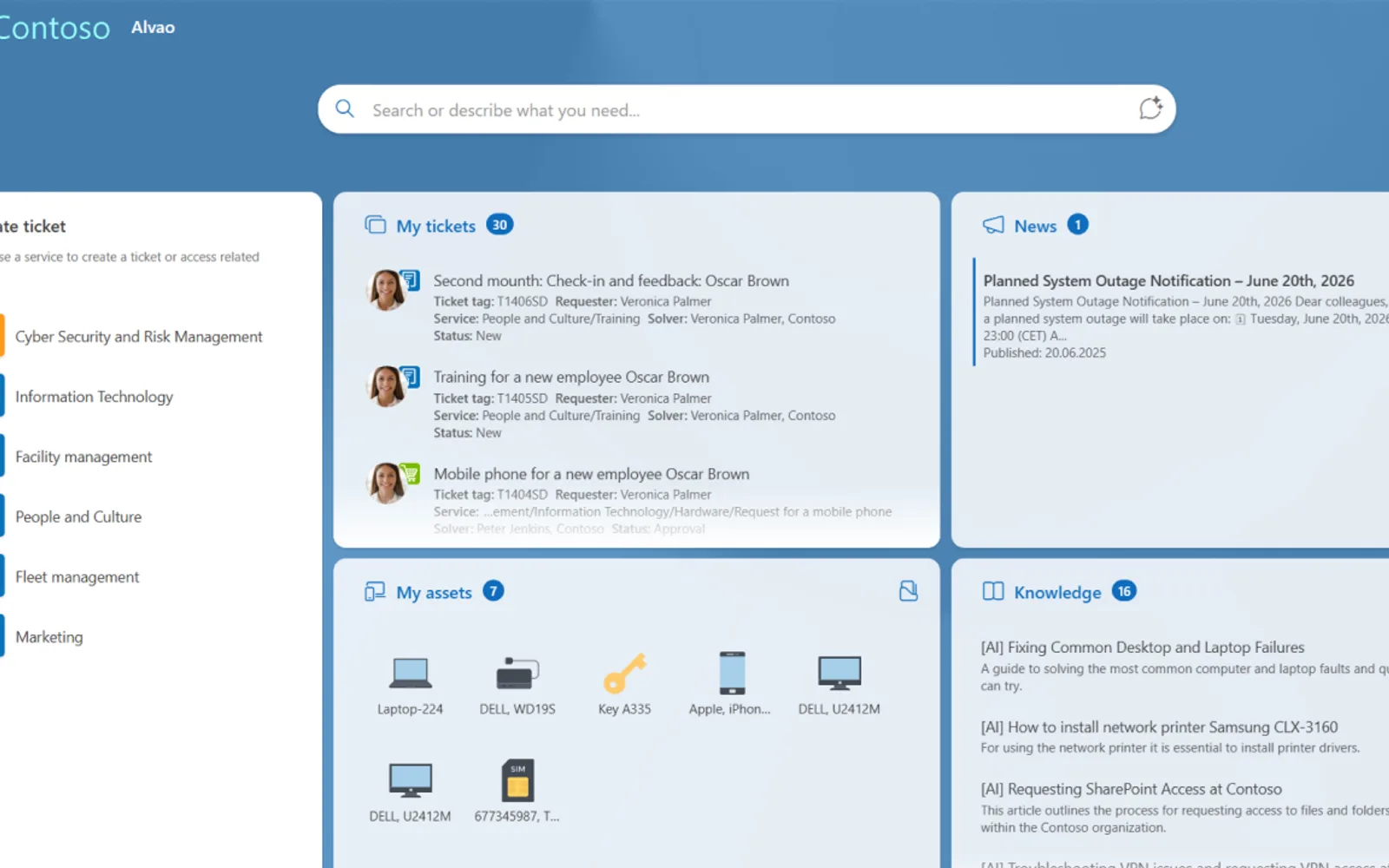Open Facility management service
This screenshot has height=868, width=1389.
83,457
